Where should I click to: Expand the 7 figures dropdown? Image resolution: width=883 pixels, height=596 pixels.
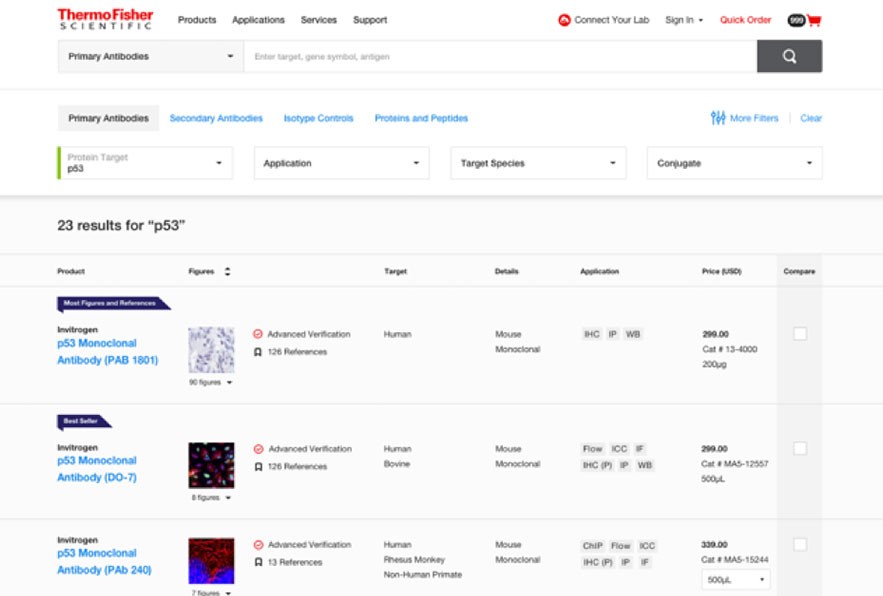tap(211, 593)
